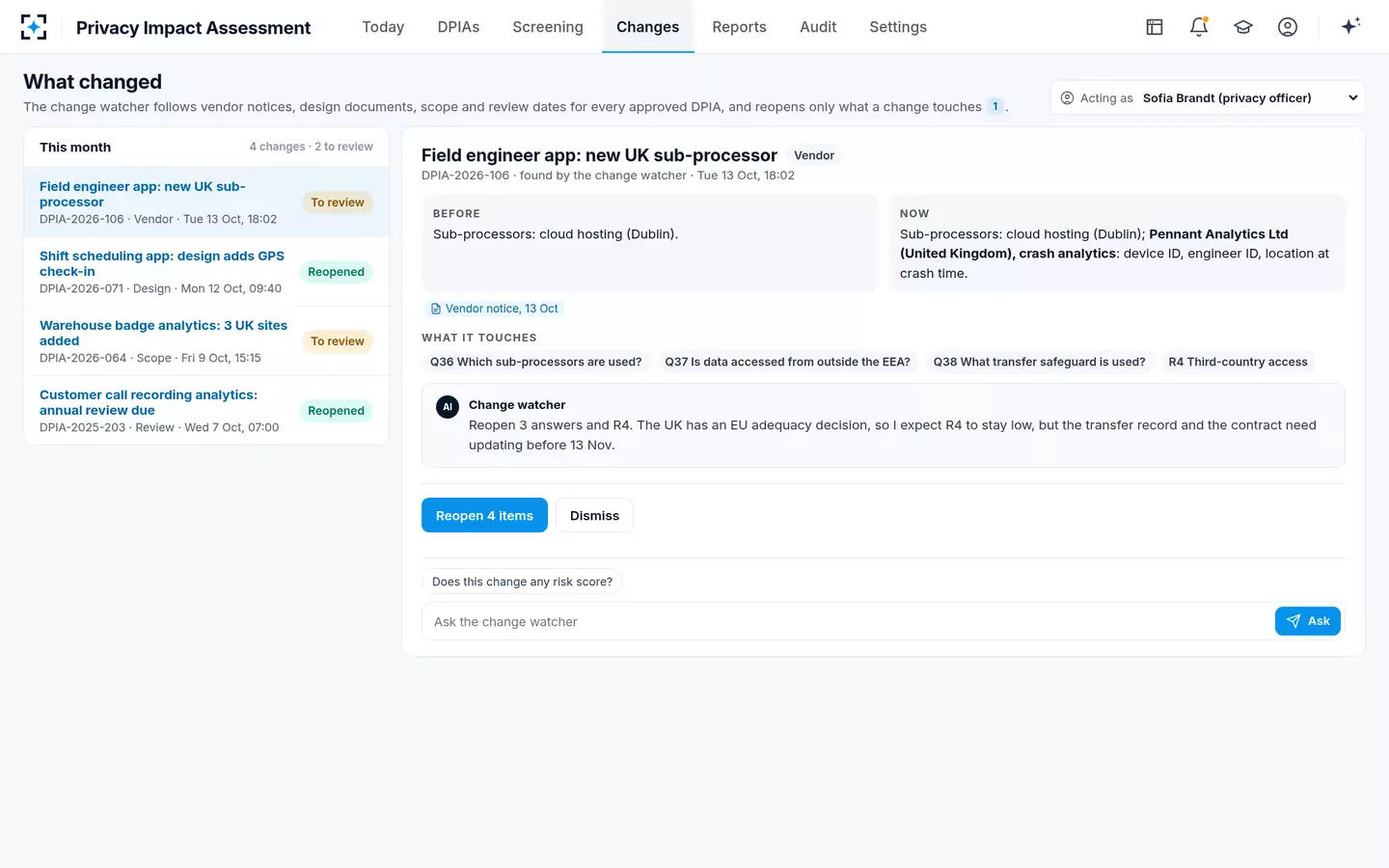Click the info badge numbered 1
This screenshot has height=868, width=1389.
click(x=995, y=107)
